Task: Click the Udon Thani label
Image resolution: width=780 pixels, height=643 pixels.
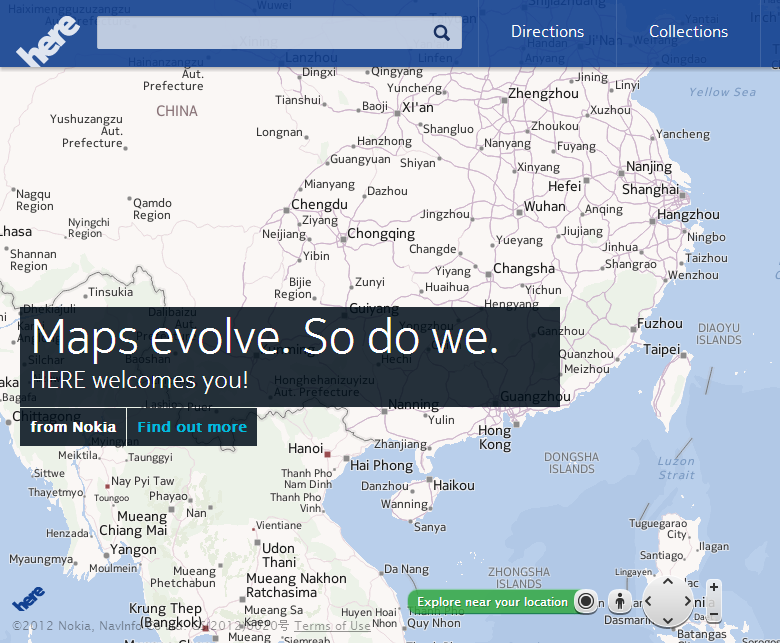Action: click(279, 555)
